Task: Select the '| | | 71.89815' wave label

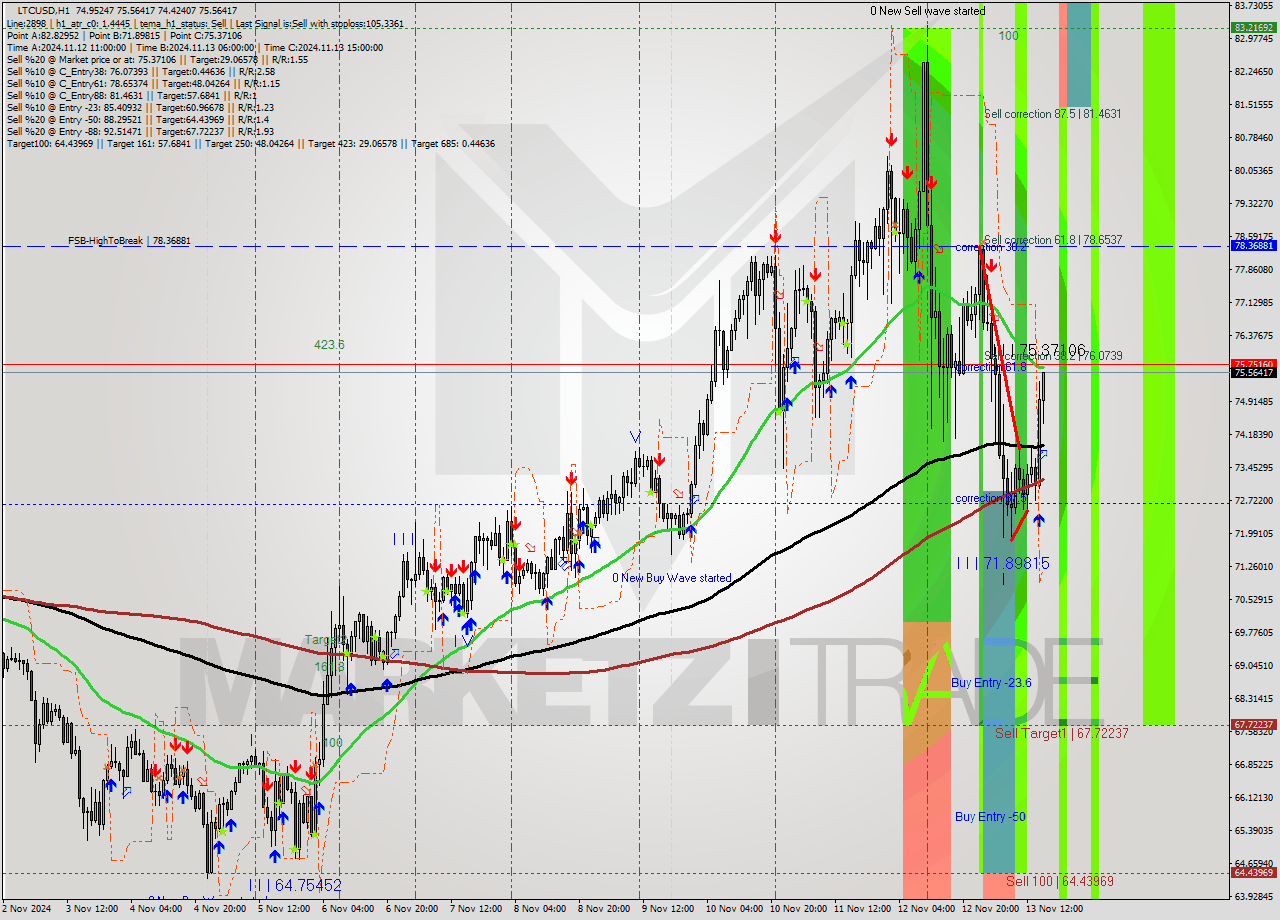Action: (x=1003, y=564)
